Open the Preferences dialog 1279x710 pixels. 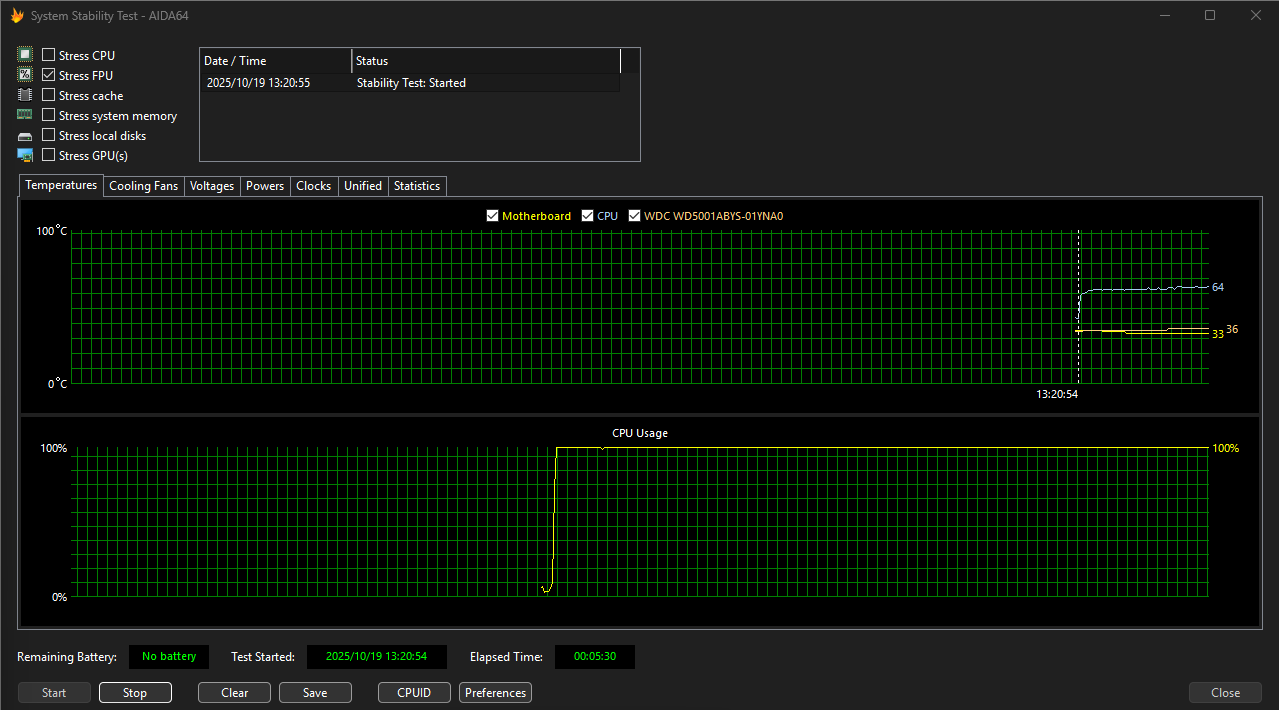(x=495, y=693)
